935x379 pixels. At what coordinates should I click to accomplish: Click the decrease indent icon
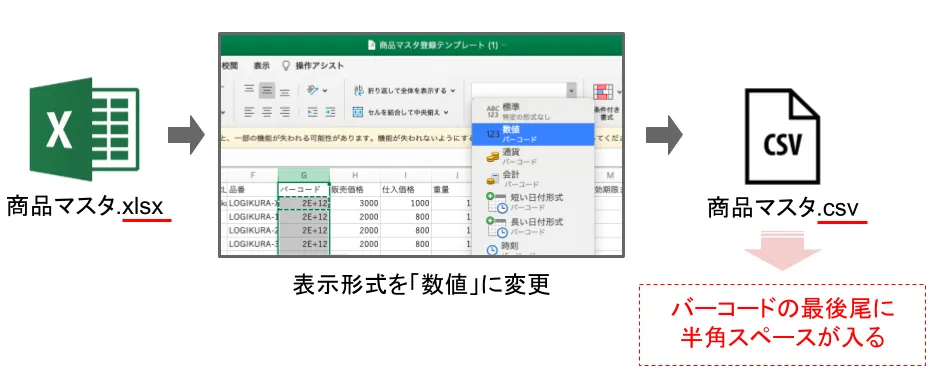312,111
